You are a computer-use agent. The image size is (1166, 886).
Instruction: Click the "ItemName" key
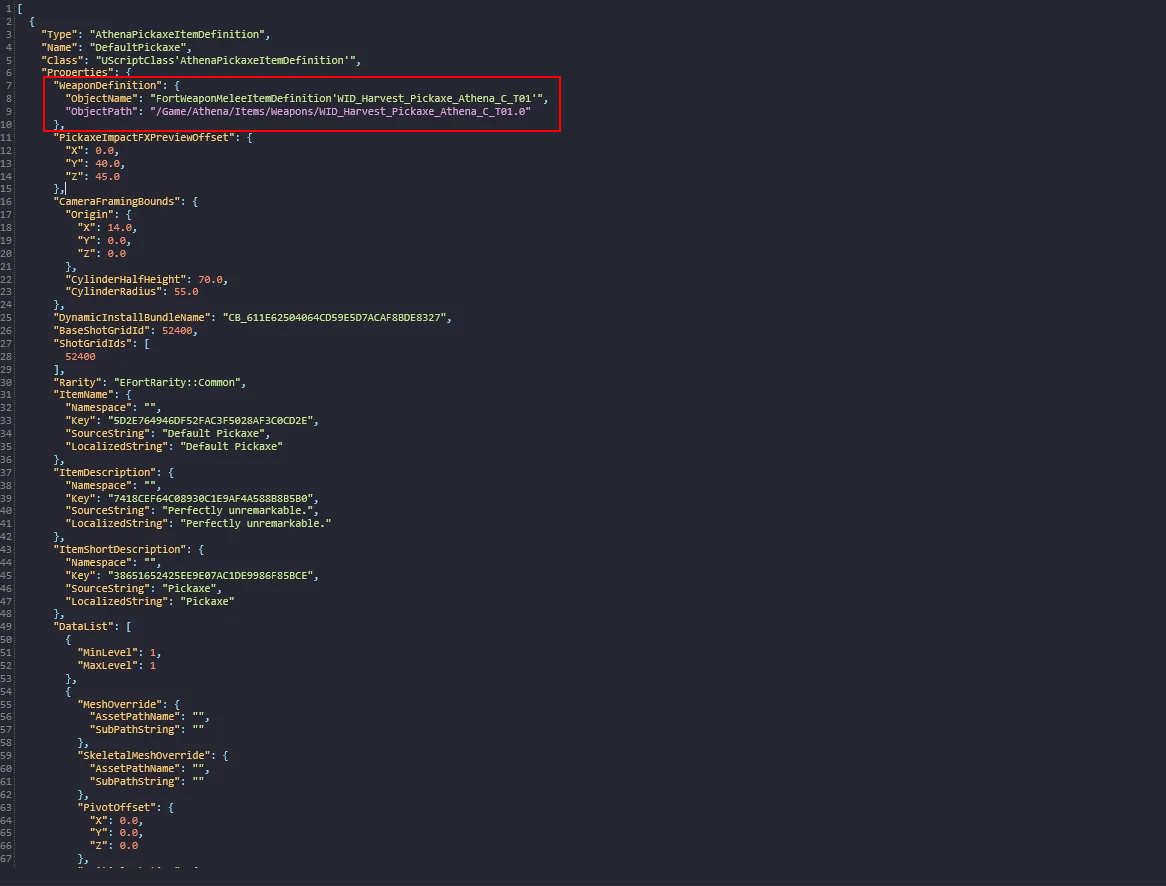(x=84, y=395)
